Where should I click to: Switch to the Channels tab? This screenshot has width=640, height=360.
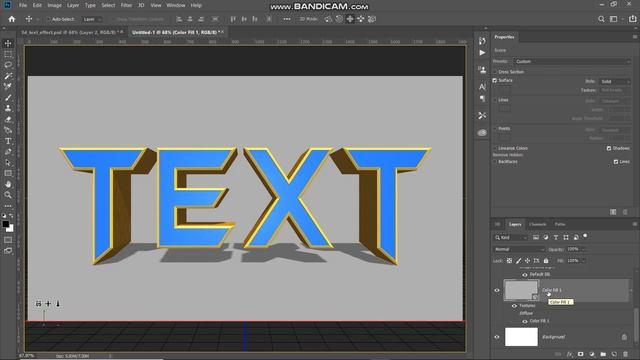pos(537,224)
